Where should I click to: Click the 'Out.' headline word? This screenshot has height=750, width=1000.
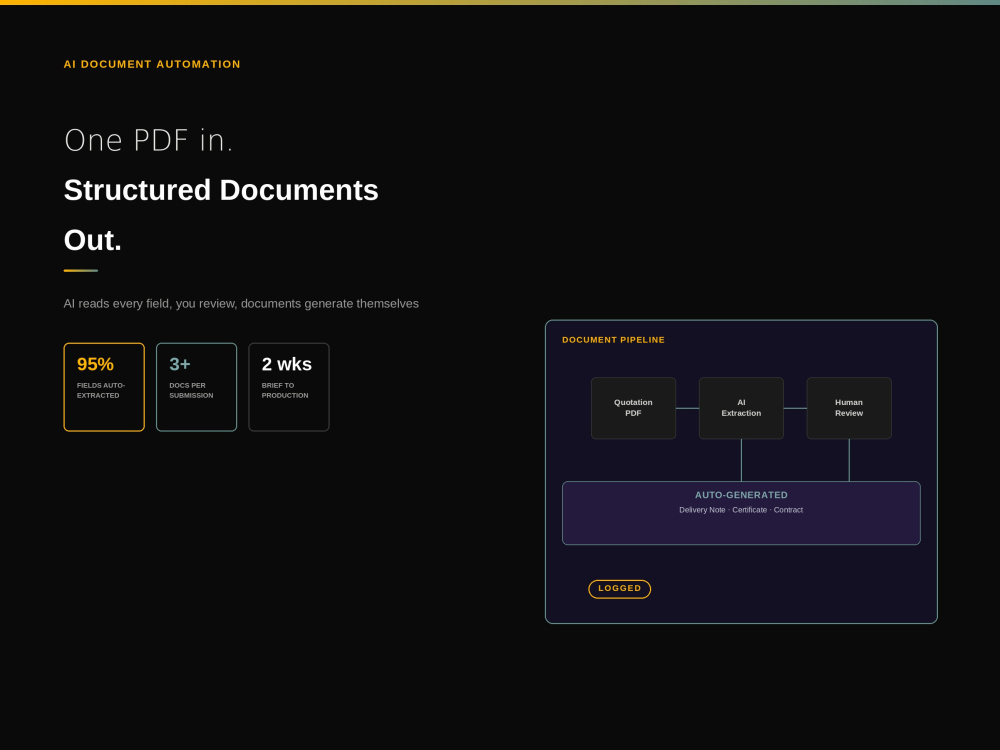[92, 240]
